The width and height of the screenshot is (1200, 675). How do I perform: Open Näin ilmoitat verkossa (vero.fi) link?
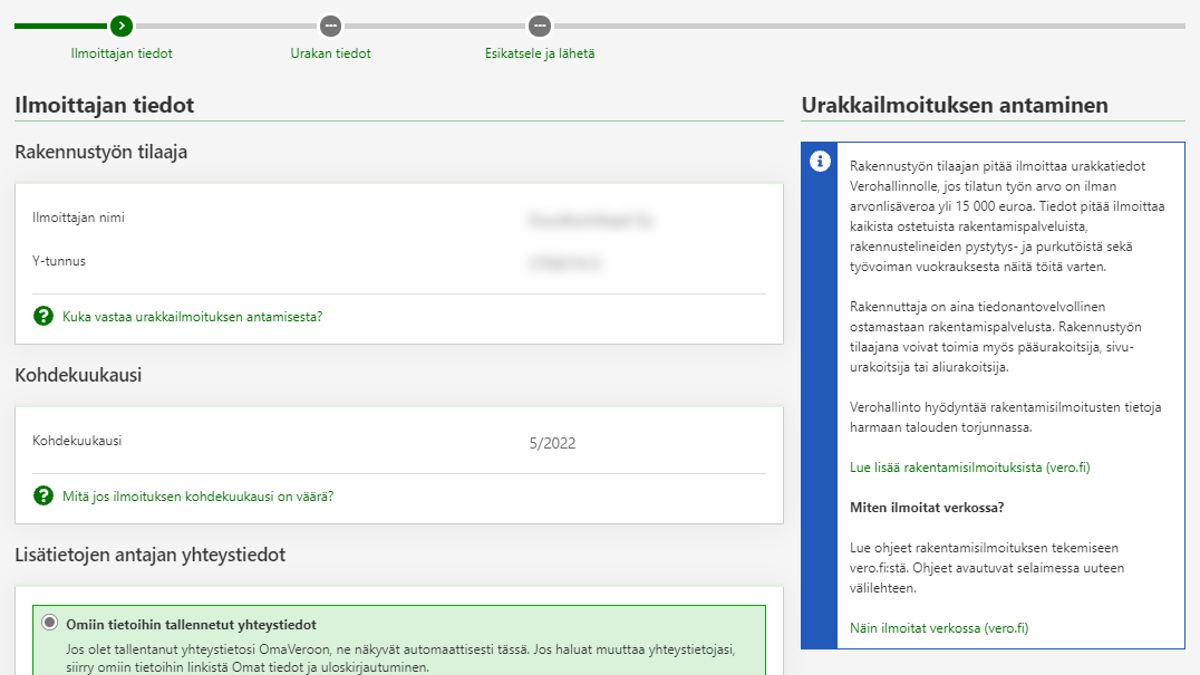point(938,628)
